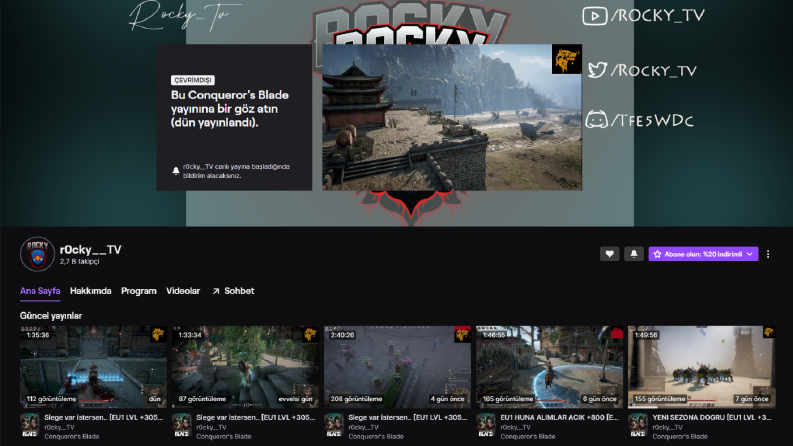Open the three-dot more options menu

pyautogui.click(x=768, y=254)
